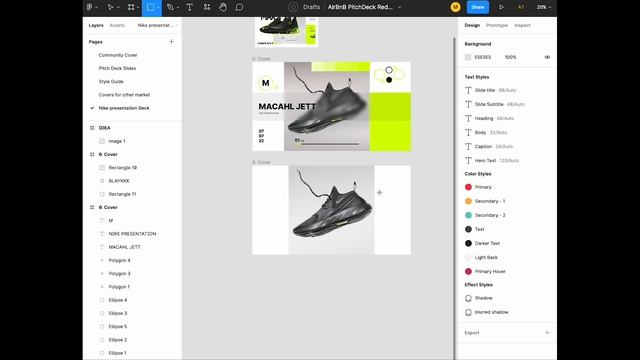Click the MACAHL JETT title on canvas
The height and width of the screenshot is (360, 640).
tap(287, 107)
